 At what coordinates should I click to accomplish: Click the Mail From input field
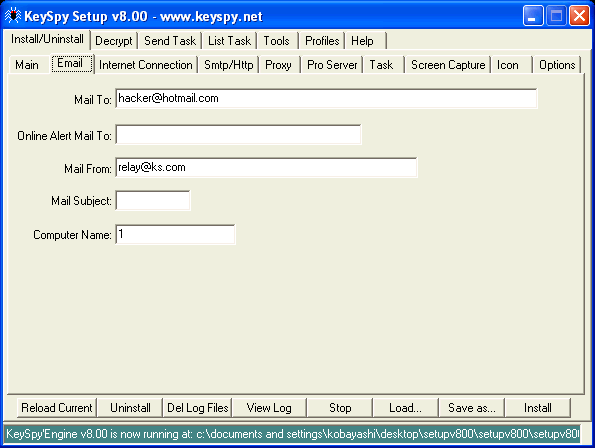pyautogui.click(x=266, y=168)
